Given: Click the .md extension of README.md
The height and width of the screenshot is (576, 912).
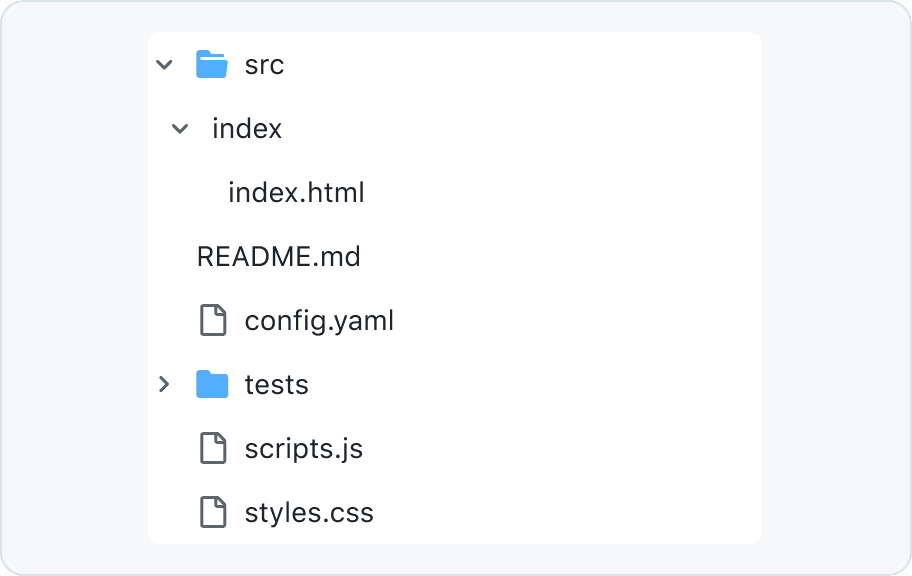Looking at the screenshot, I should tap(337, 257).
